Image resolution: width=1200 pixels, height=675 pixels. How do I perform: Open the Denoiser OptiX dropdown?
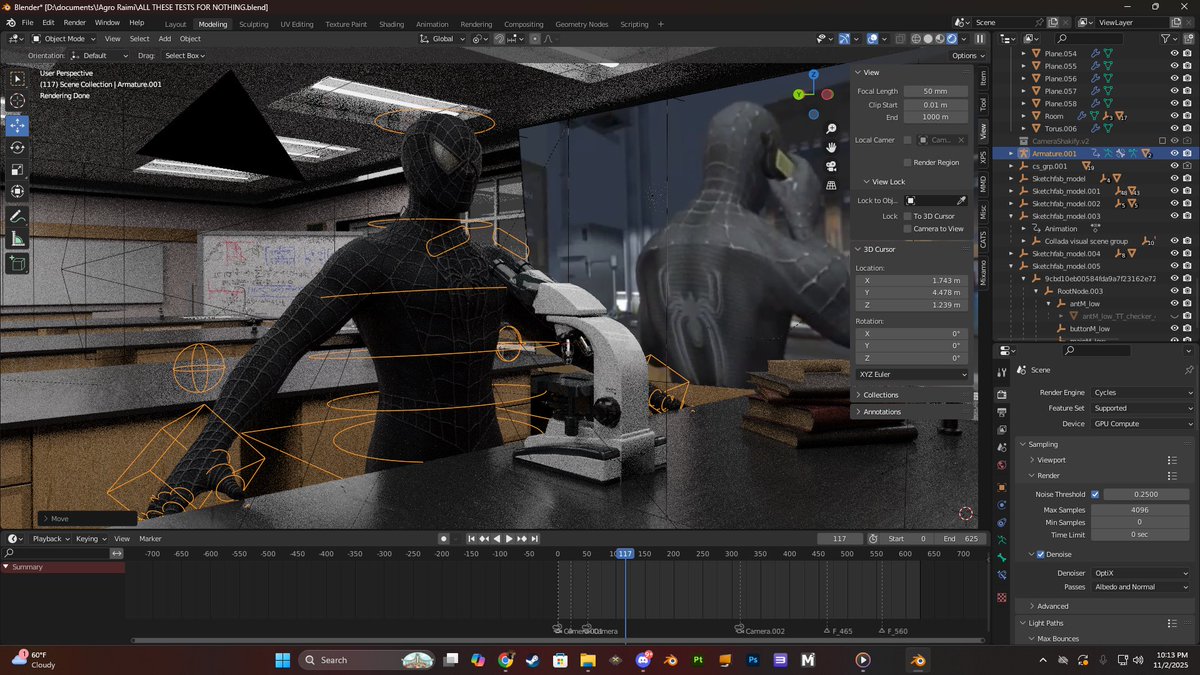coord(1142,573)
